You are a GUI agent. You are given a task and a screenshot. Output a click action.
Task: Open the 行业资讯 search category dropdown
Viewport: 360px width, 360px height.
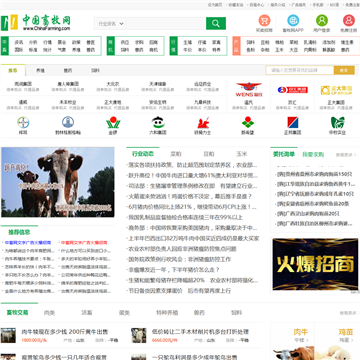(x=110, y=24)
